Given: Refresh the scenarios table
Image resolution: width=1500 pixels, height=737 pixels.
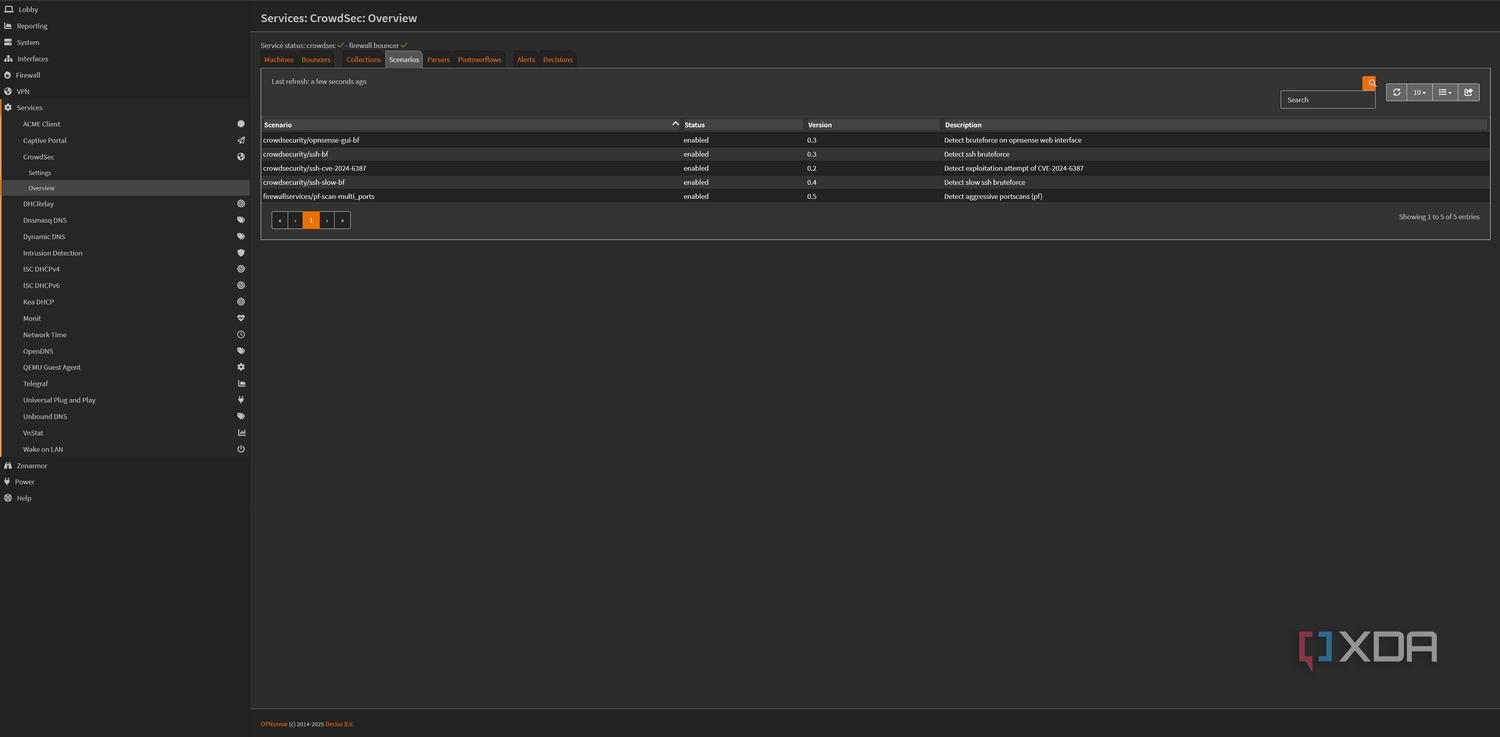Looking at the screenshot, I should 1397,92.
